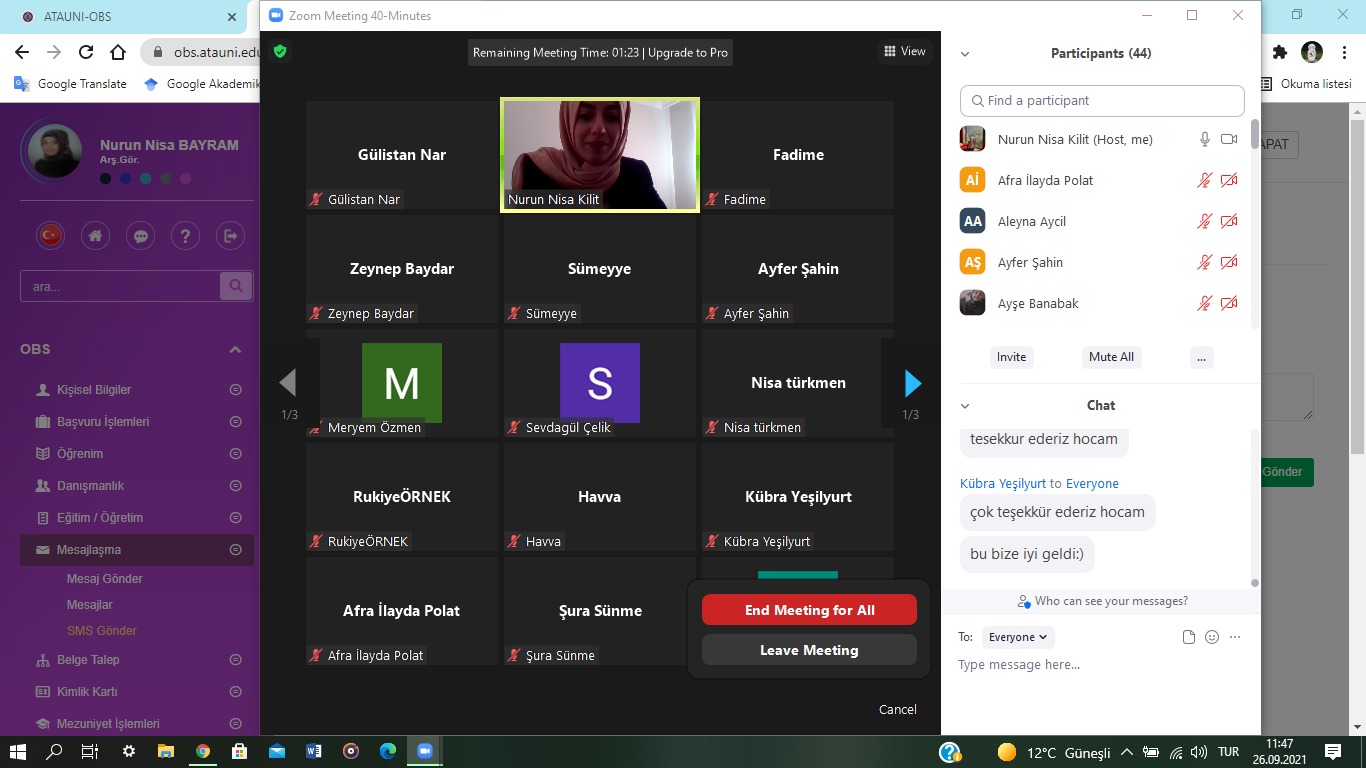The image size is (1366, 768).
Task: Open the emoji picker in chat
Action: [x=1212, y=637]
